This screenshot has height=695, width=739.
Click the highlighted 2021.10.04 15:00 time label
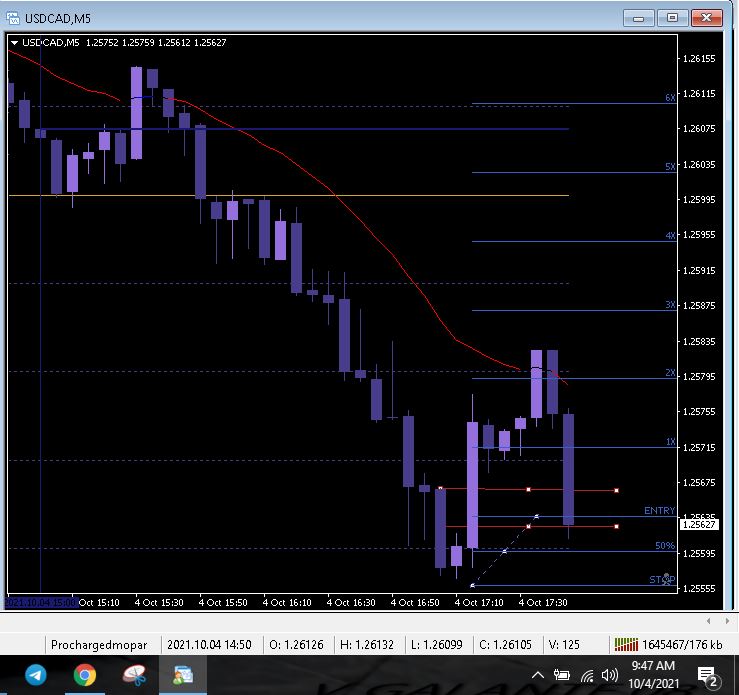click(x=41, y=603)
